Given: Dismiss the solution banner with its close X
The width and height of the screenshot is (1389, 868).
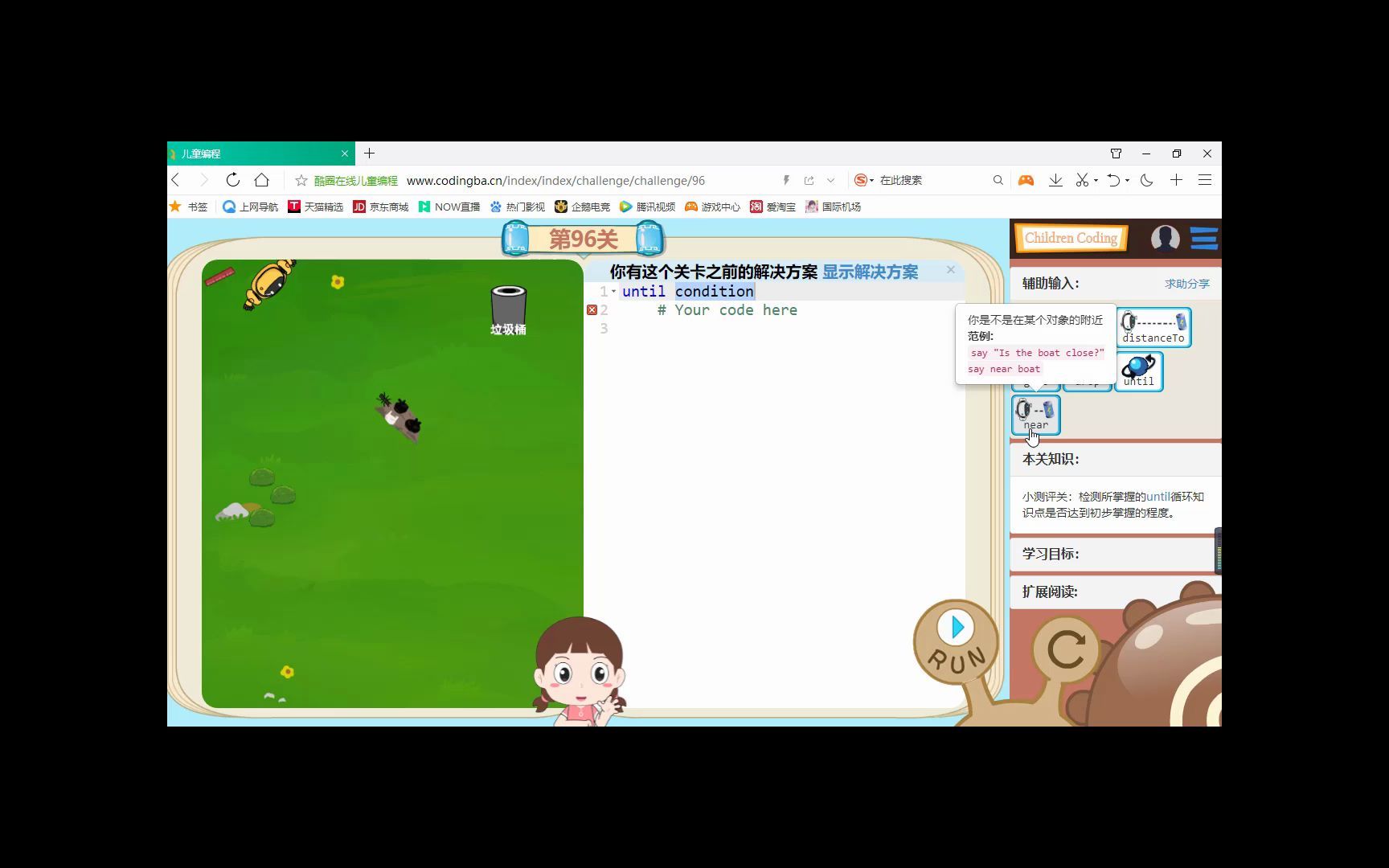Looking at the screenshot, I should point(950,269).
